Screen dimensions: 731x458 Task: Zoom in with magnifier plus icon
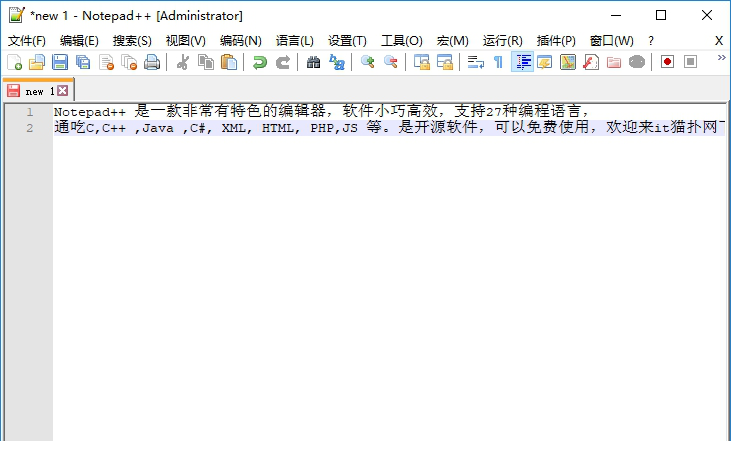(367, 62)
